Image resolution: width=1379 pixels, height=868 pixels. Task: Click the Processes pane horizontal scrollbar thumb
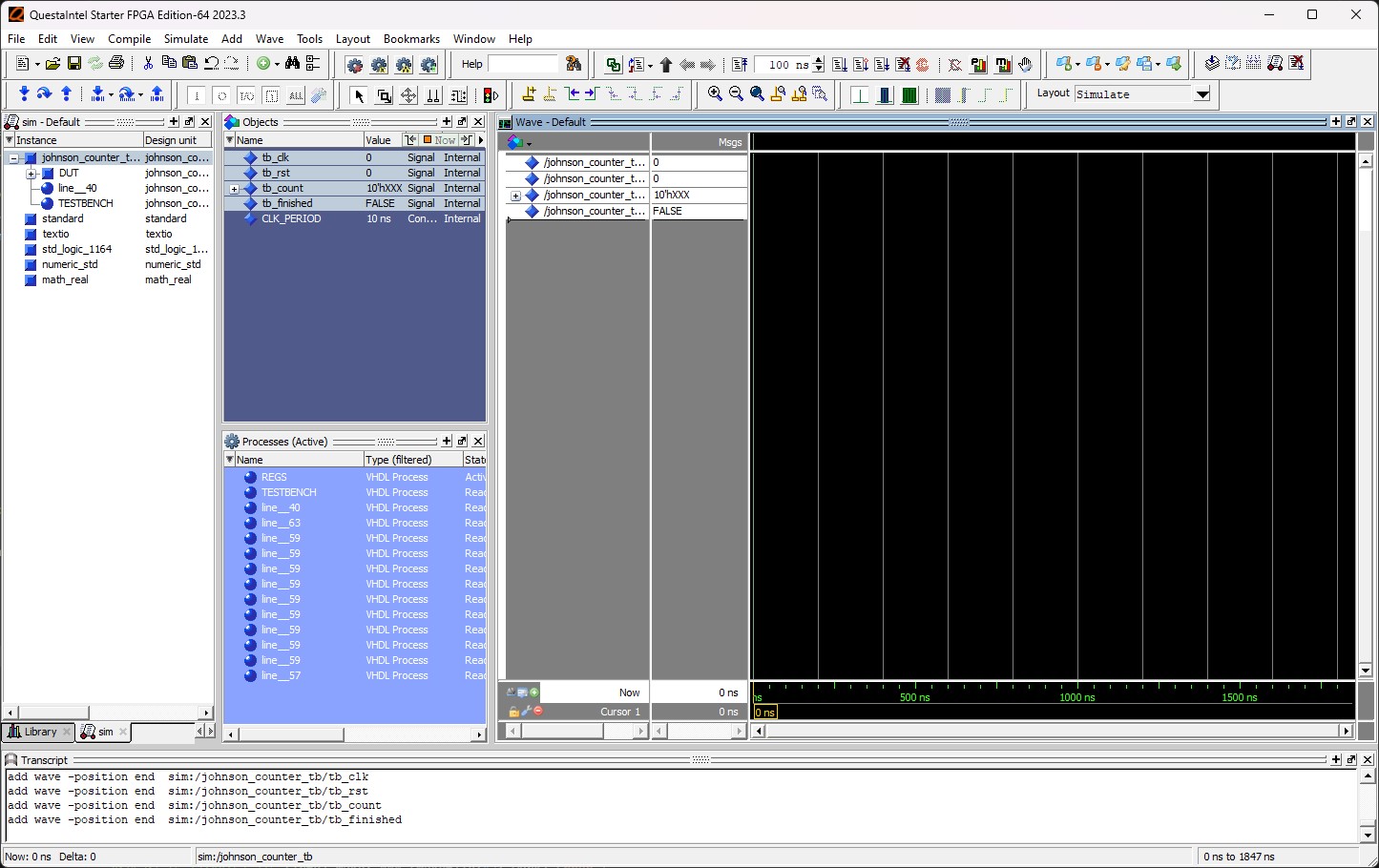[290, 734]
